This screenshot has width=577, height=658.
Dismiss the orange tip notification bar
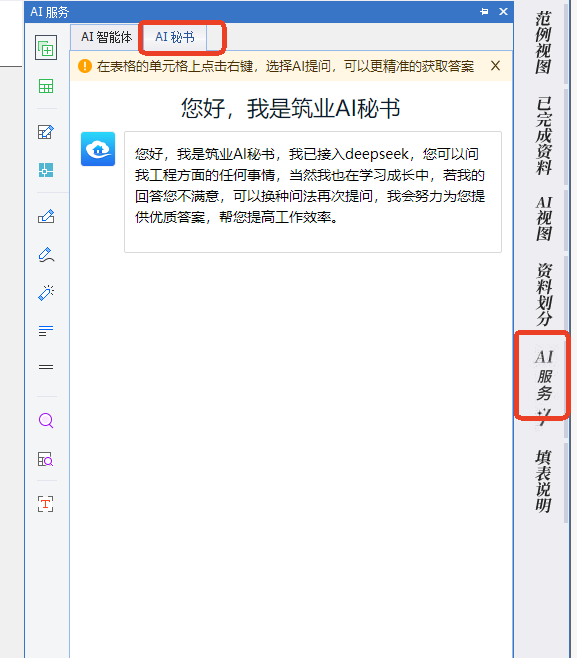495,65
